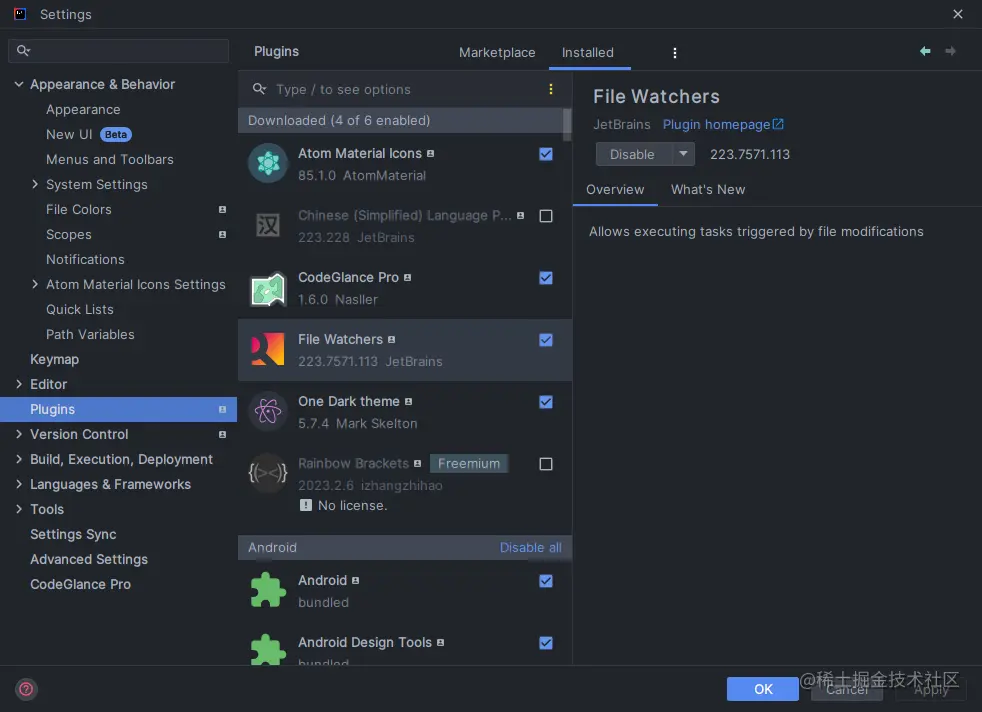Uncheck the Atom Material Icons plugin
982x712 pixels.
point(546,154)
